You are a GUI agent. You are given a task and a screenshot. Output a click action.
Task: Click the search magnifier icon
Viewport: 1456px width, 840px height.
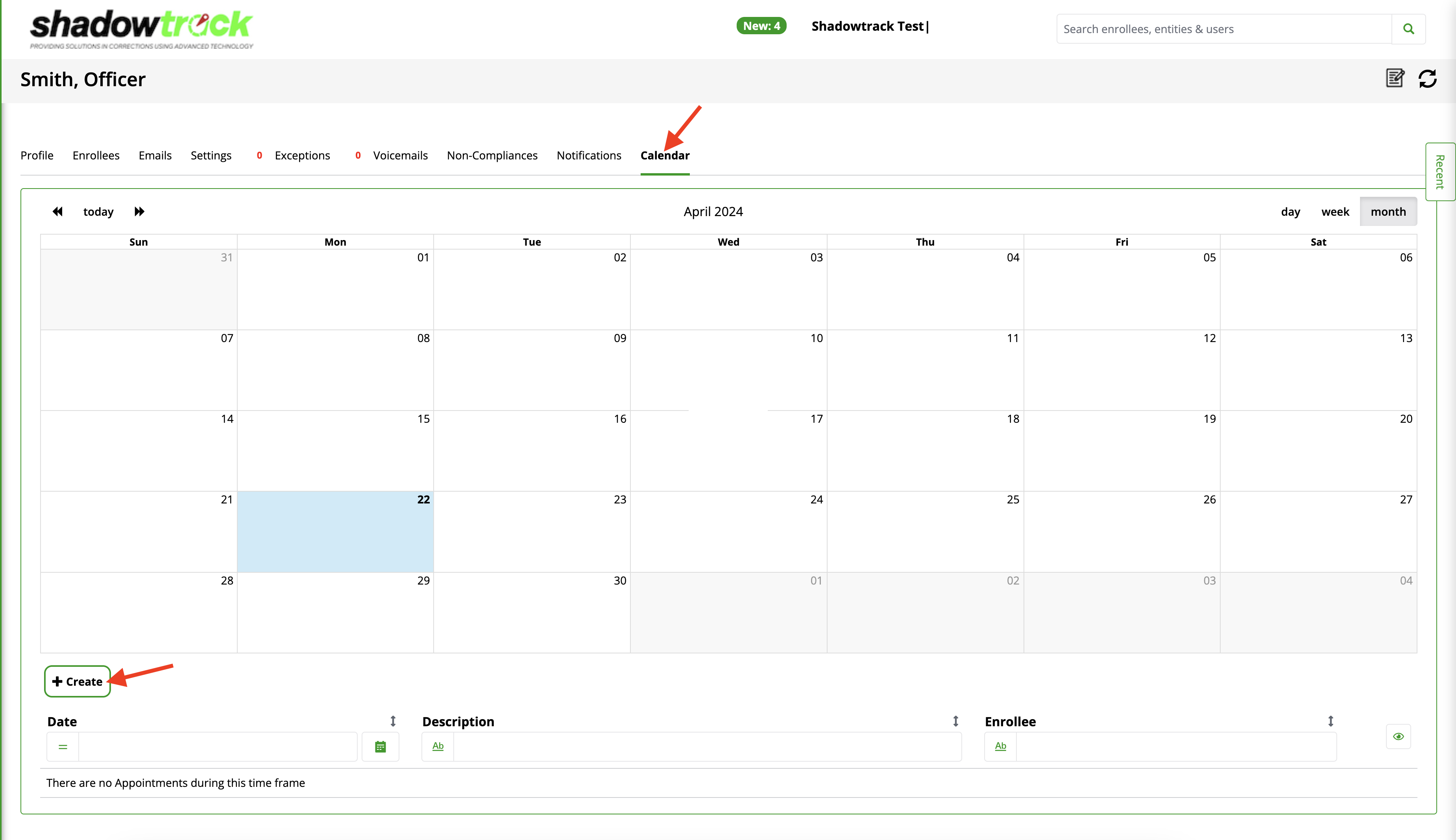click(x=1408, y=29)
